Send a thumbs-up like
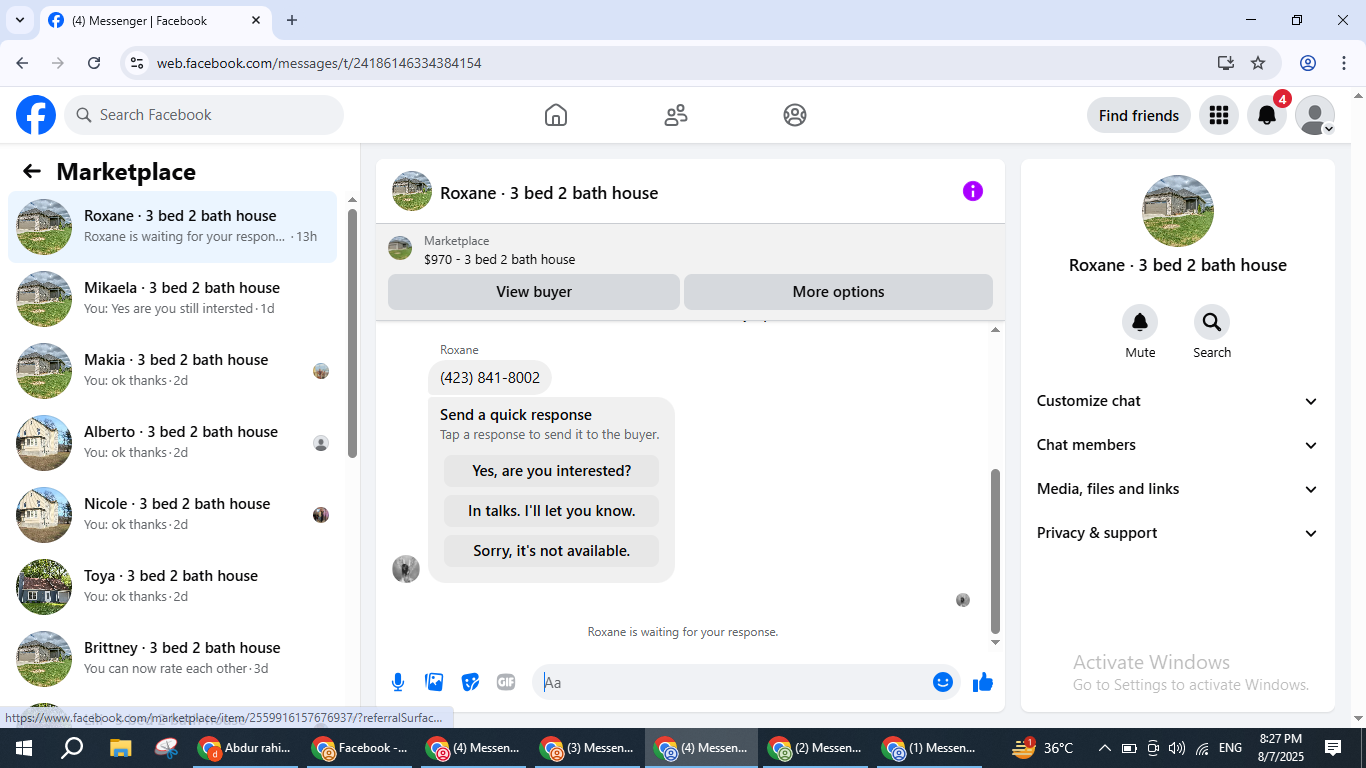1366x768 pixels. pos(983,682)
